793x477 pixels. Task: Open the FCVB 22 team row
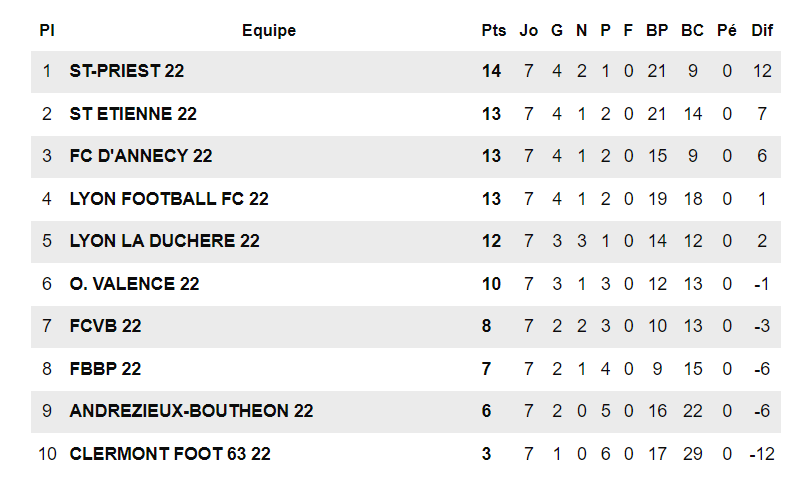(x=105, y=326)
